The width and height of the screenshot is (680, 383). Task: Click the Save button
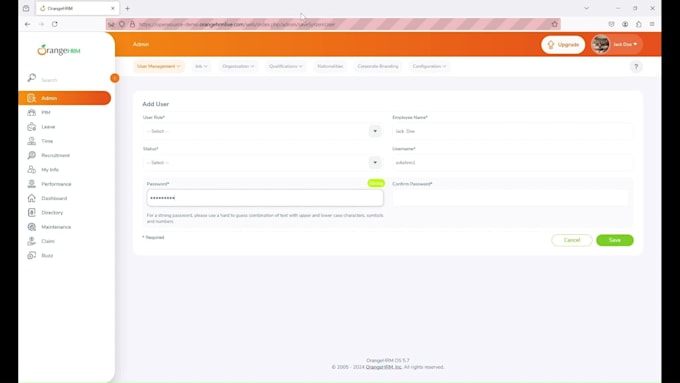tap(615, 240)
